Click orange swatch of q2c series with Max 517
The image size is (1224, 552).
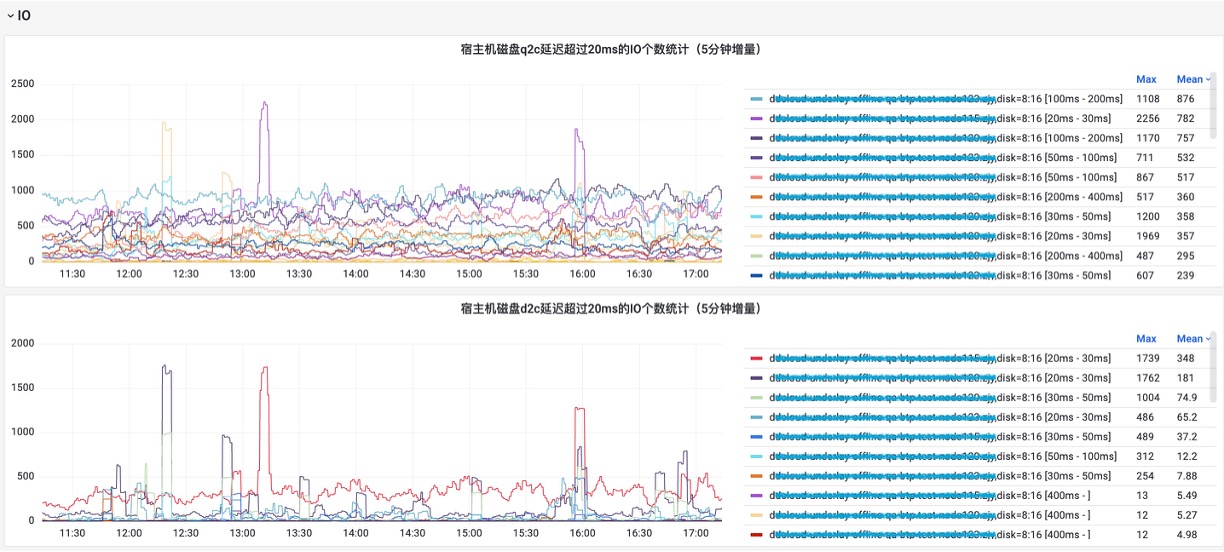coord(756,197)
